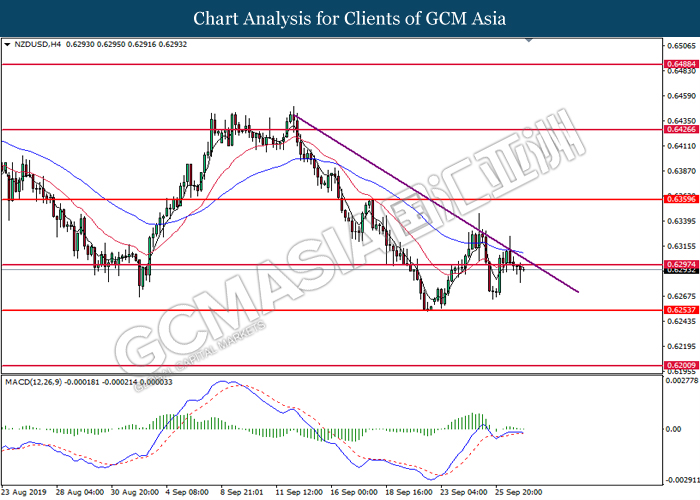Select the NZDUSD,H4 chart title text
Image resolution: width=700 pixels, height=500 pixels.
[x=38, y=45]
